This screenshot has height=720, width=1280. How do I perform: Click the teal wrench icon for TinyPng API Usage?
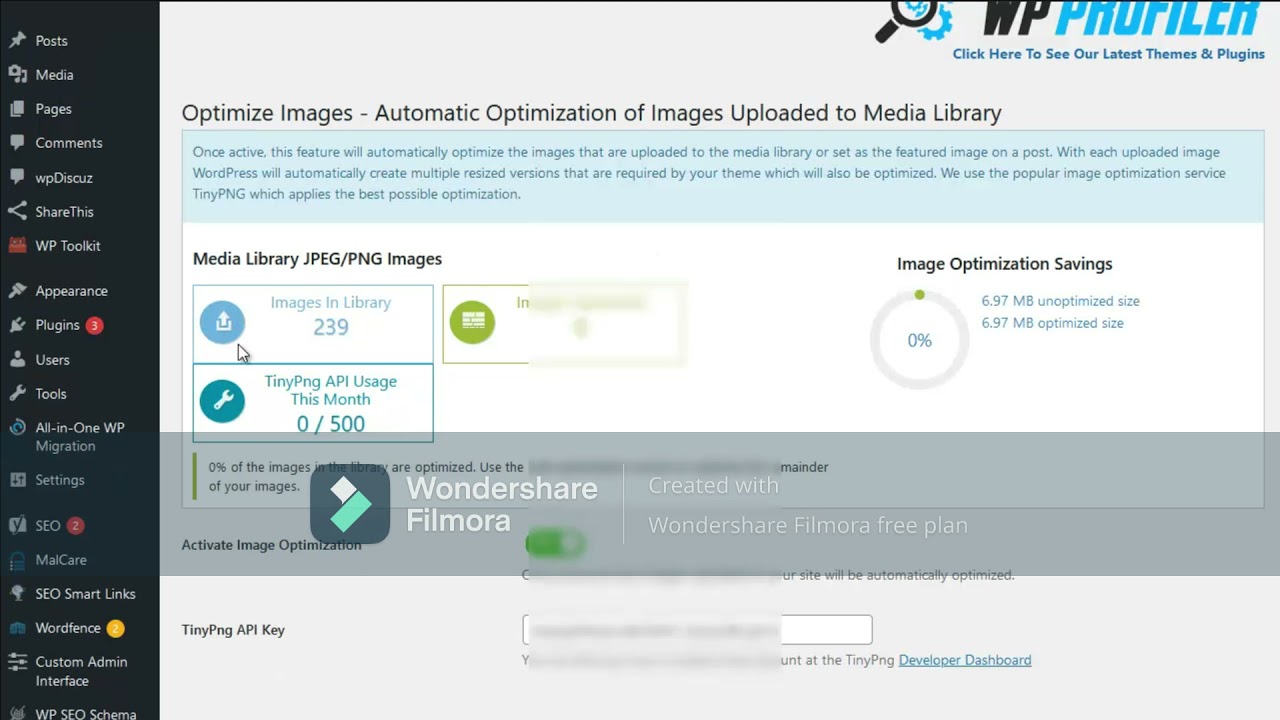click(x=222, y=402)
